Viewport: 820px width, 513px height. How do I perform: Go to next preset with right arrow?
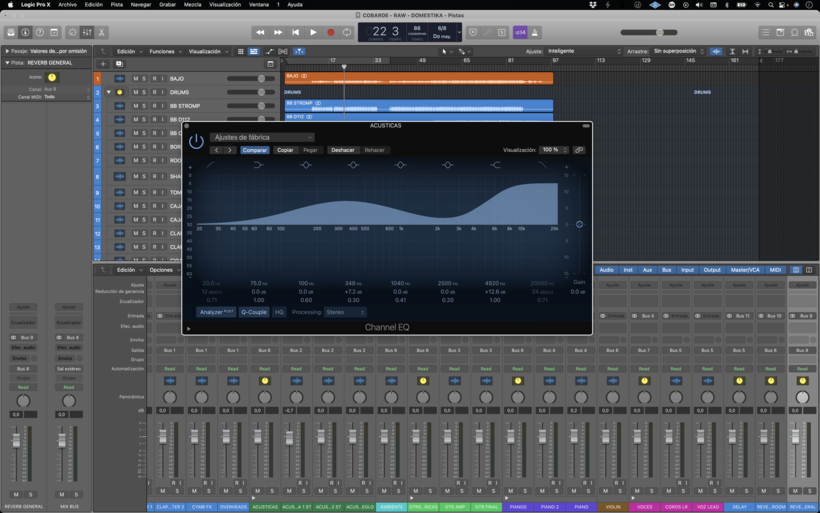[x=230, y=150]
